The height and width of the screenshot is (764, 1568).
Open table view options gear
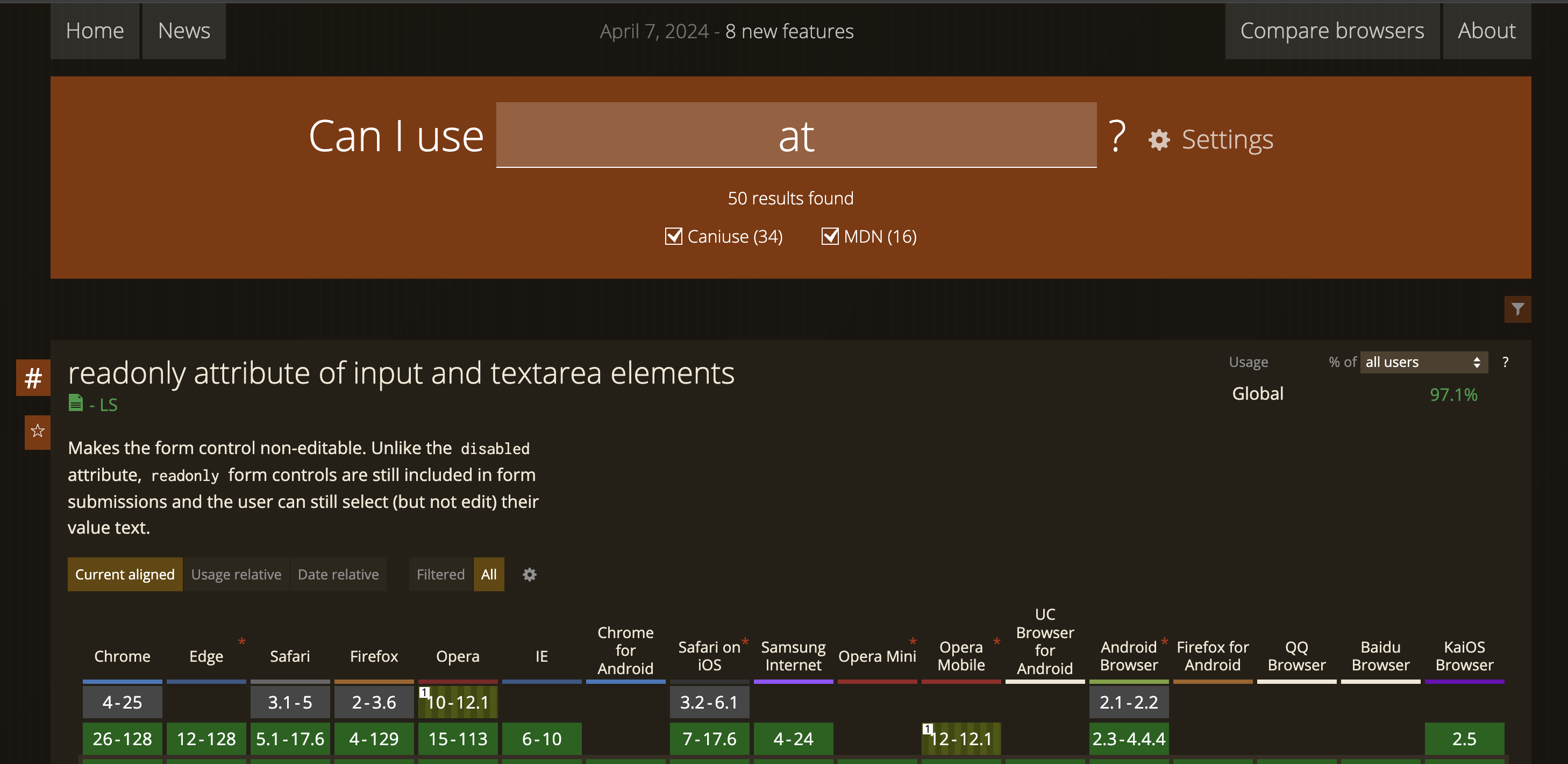click(x=529, y=575)
